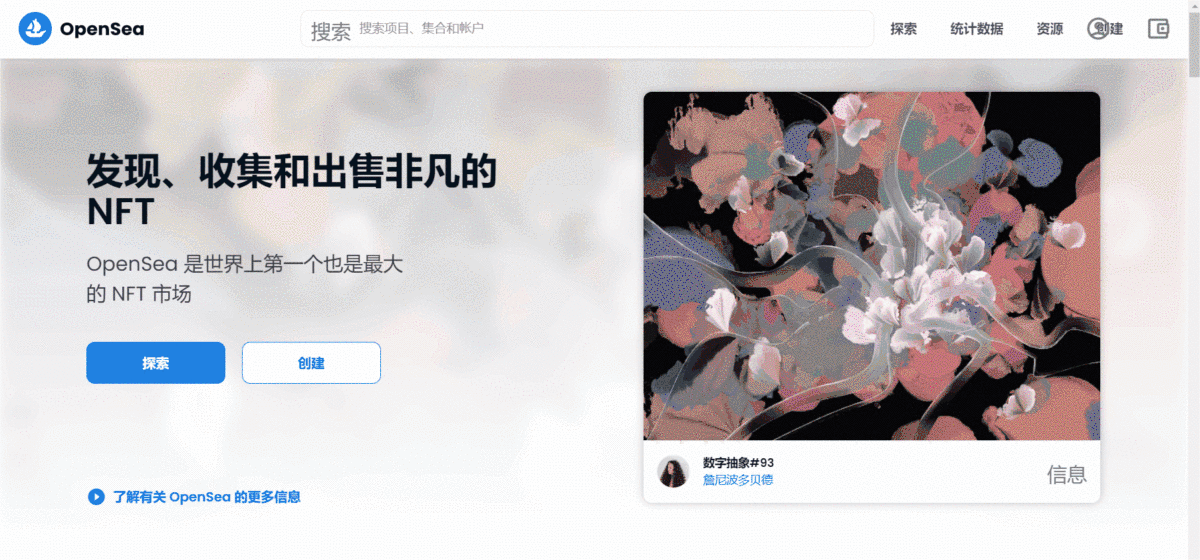The image size is (1200, 560).
Task: Open the 资源 menu in header
Action: [1050, 29]
